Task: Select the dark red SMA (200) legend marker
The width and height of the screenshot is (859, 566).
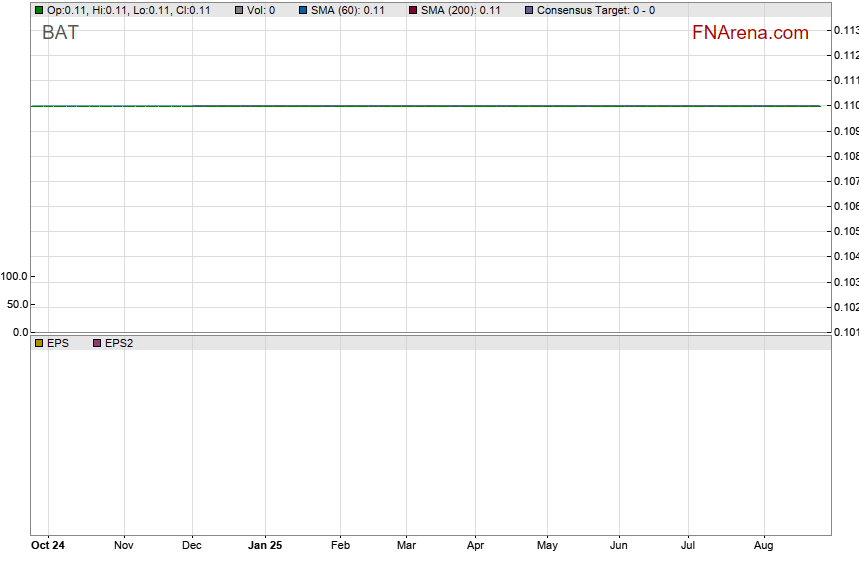Action: [x=413, y=10]
